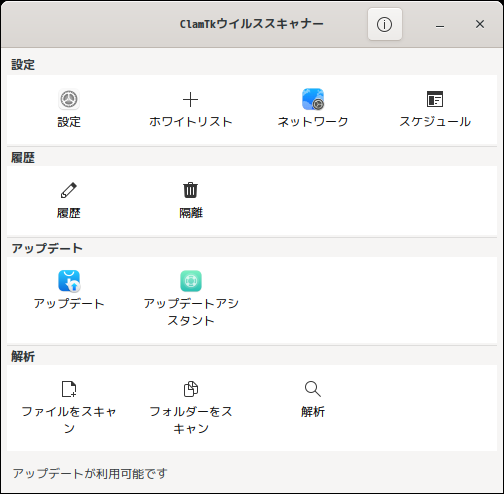The image size is (504, 494).
Task: Click the フォルダーをスキャン text label
Action: [x=191, y=420]
